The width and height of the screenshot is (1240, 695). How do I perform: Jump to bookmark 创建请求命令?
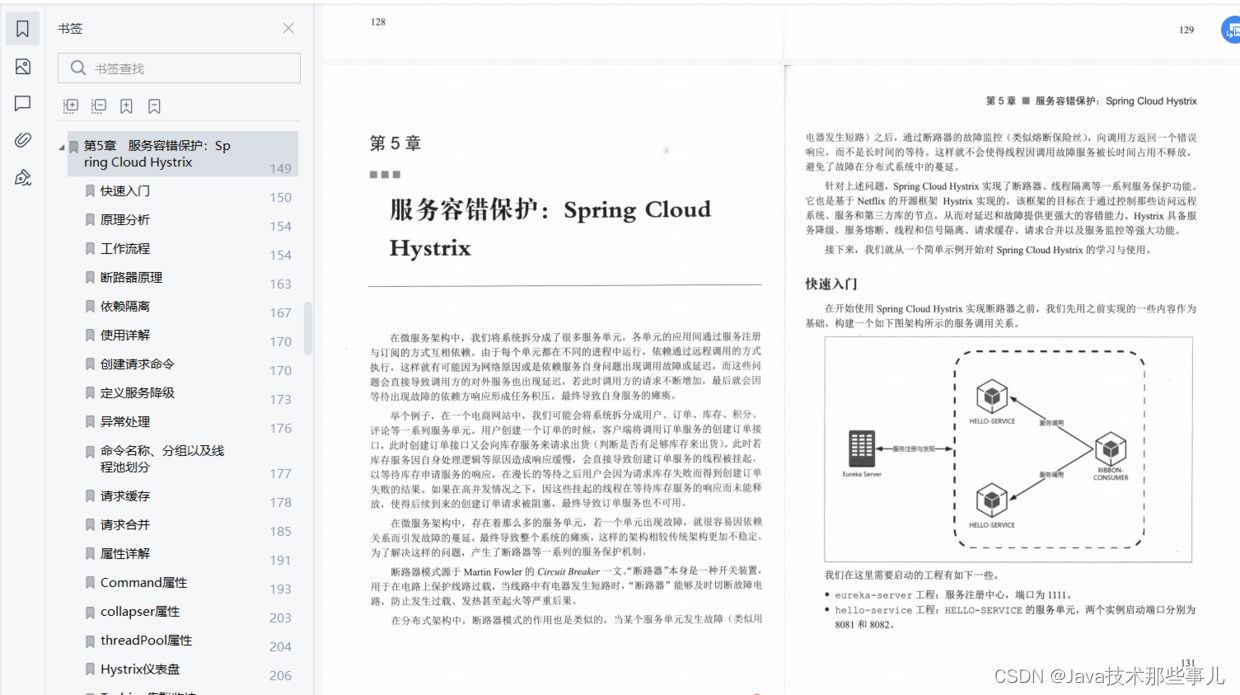tap(137, 364)
